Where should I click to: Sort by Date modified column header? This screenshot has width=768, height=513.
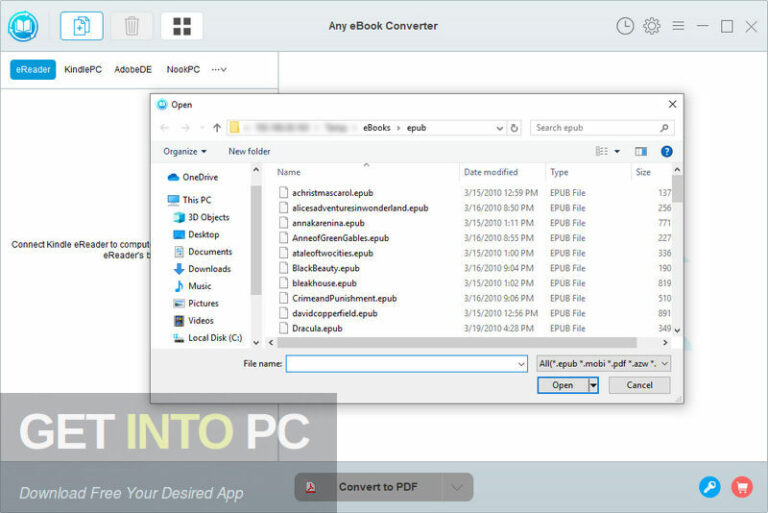[x=490, y=172]
